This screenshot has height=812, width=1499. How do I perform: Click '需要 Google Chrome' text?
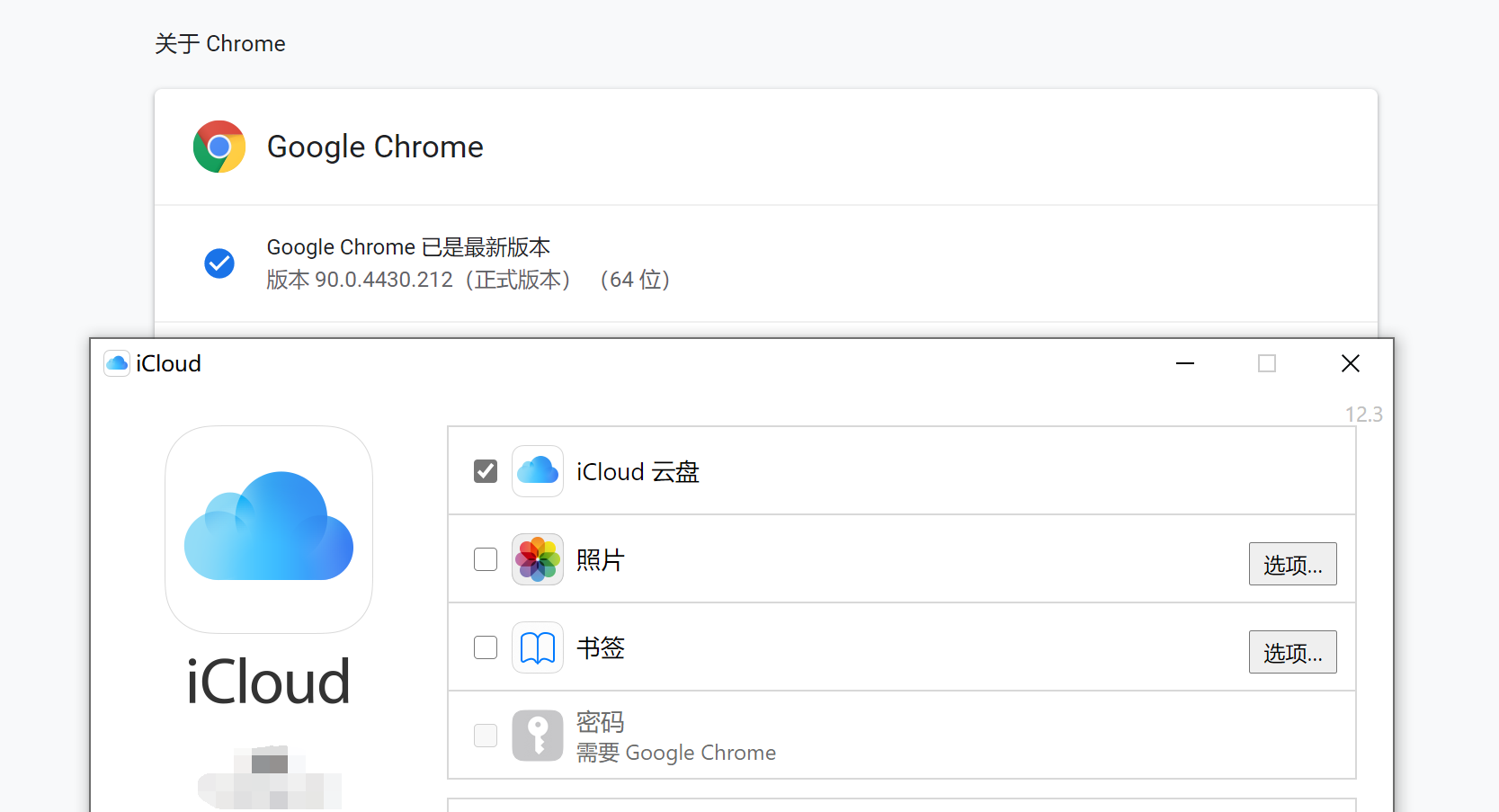(676, 753)
